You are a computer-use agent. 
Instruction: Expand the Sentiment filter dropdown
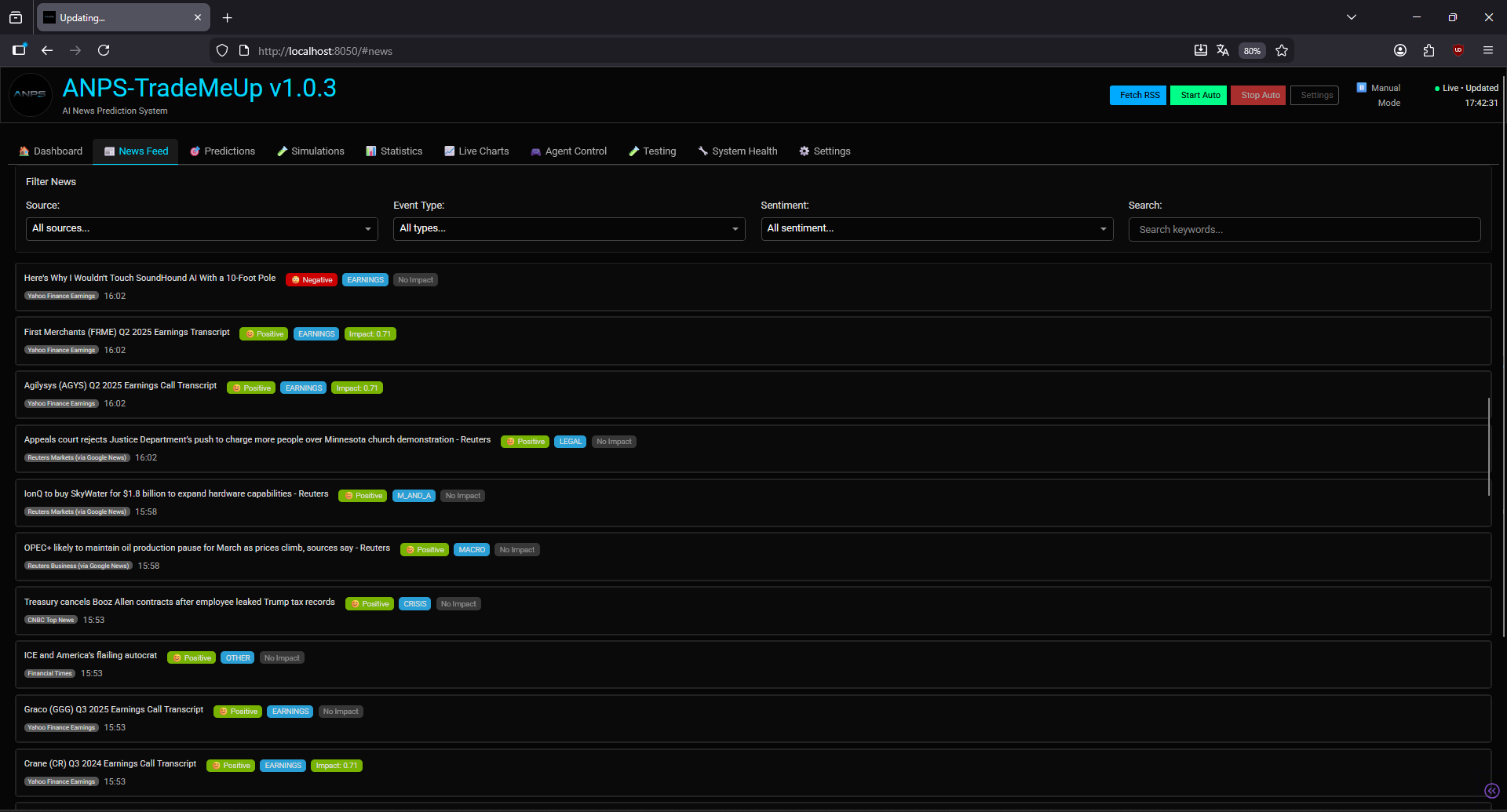point(937,228)
